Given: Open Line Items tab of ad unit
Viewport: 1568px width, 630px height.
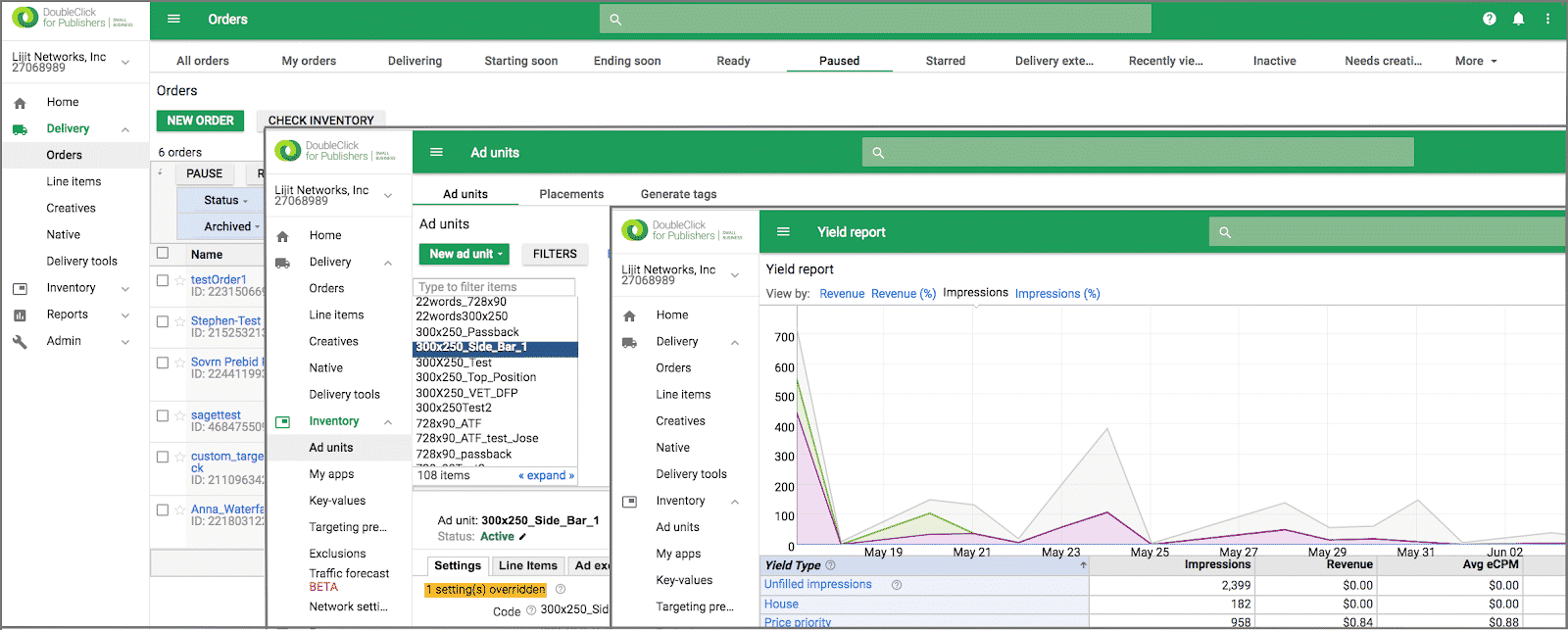Looking at the screenshot, I should tap(527, 565).
